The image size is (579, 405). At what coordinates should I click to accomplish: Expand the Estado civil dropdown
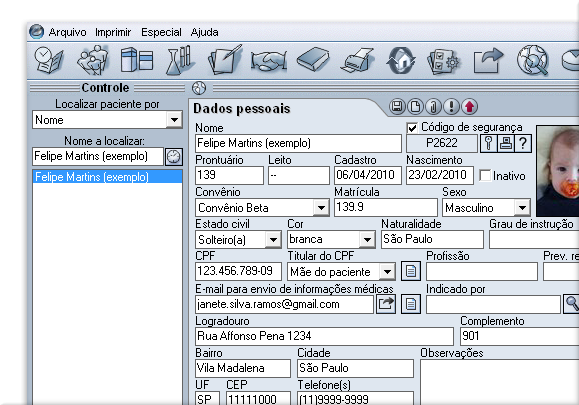pyautogui.click(x=273, y=240)
